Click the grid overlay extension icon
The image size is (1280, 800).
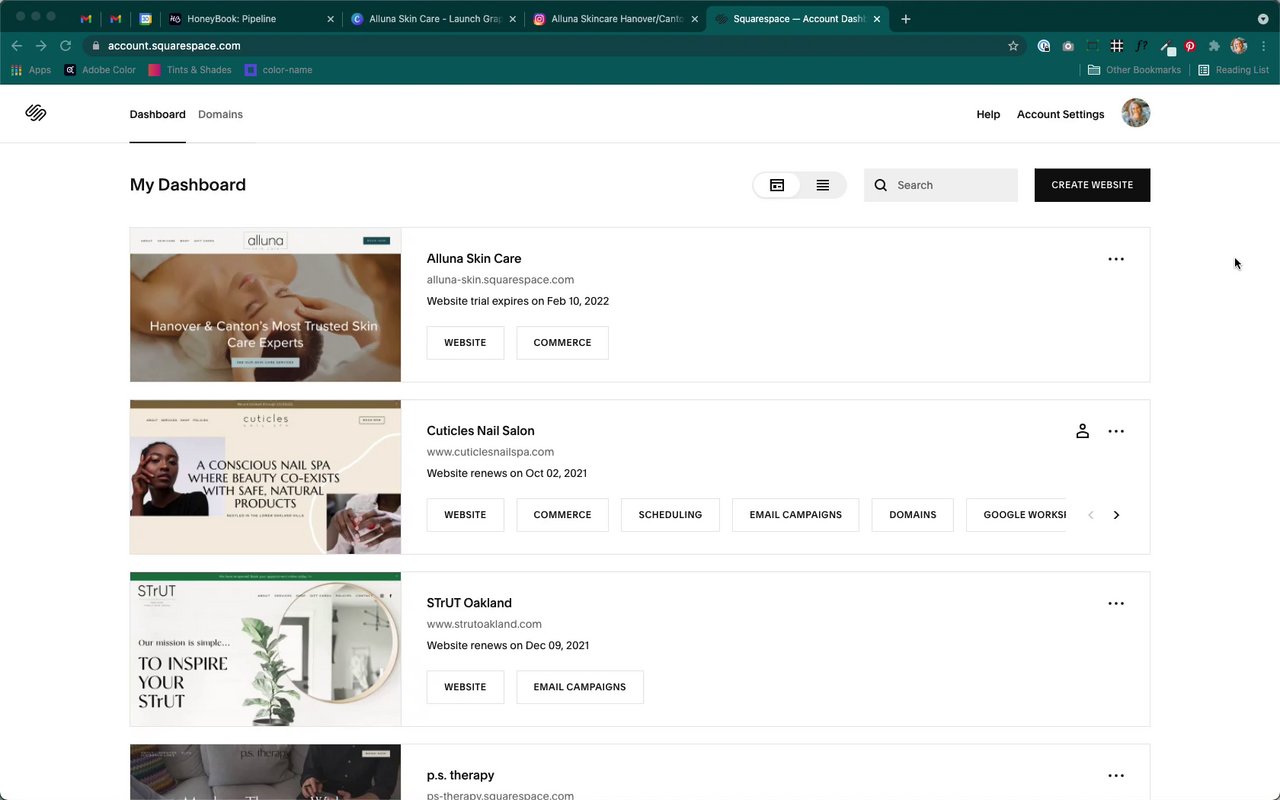1117,46
